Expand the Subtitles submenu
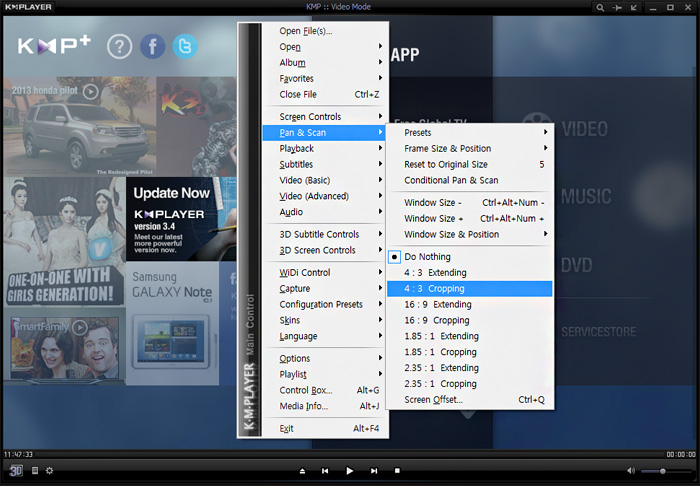The image size is (700, 486). click(325, 164)
